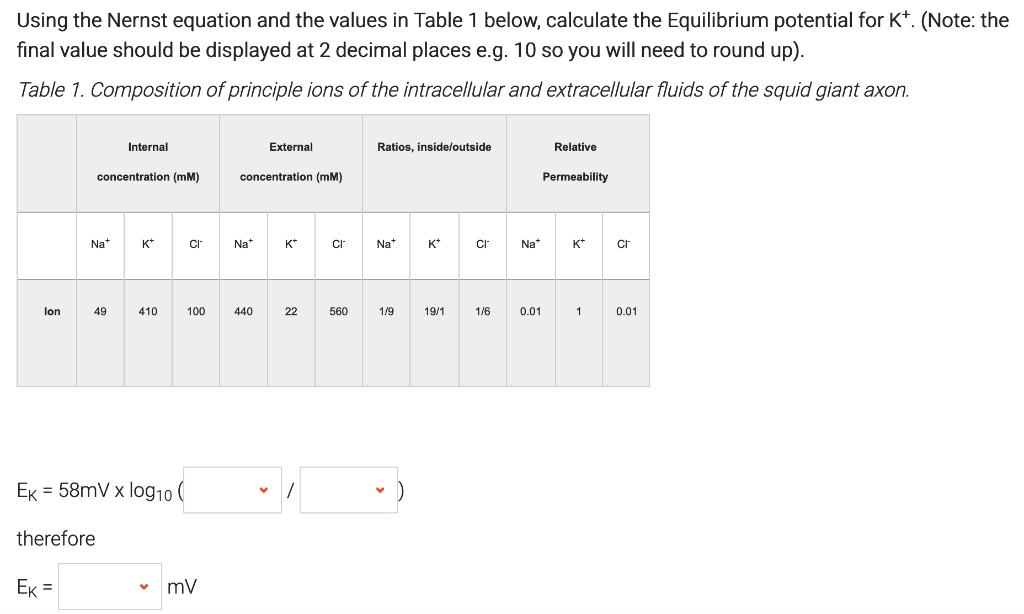The height and width of the screenshot is (614, 1024).
Task: Open the EK answer dropdown above mV
Action: point(109,586)
